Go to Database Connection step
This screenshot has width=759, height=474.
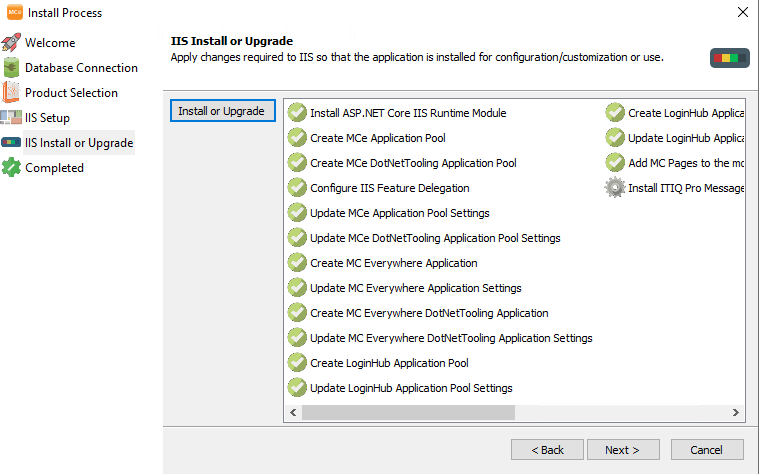[x=81, y=68]
